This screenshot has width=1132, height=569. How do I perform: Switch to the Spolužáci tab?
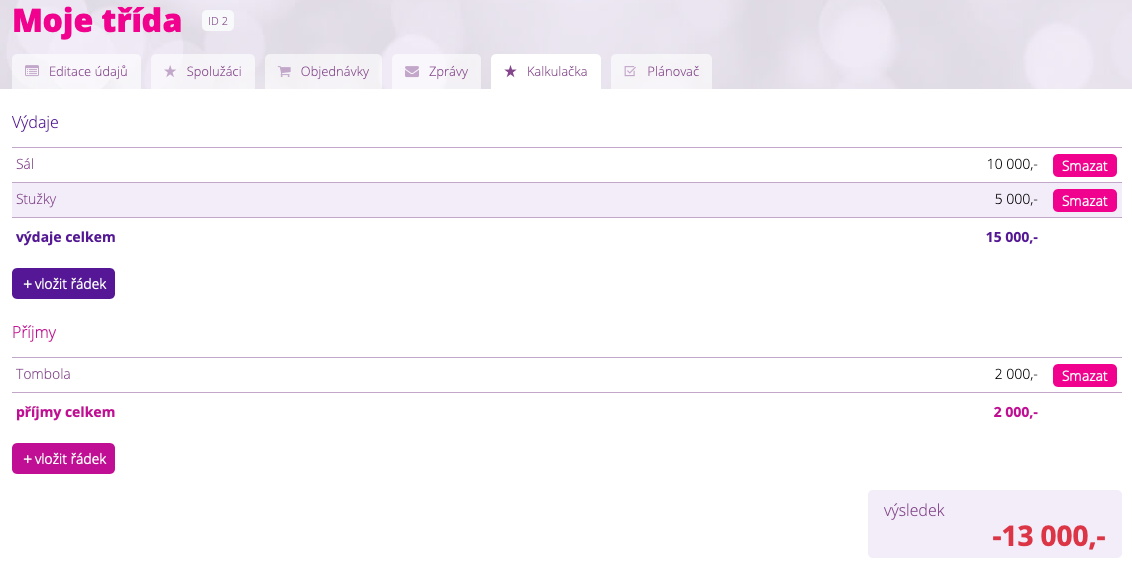point(203,72)
